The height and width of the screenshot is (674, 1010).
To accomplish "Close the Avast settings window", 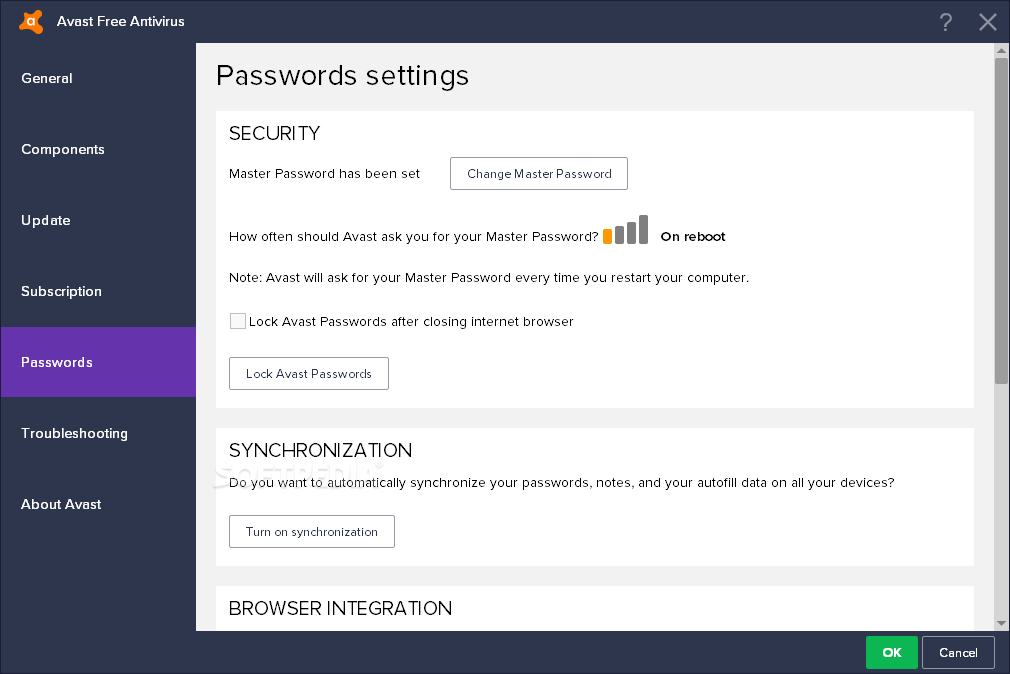I will coord(987,22).
